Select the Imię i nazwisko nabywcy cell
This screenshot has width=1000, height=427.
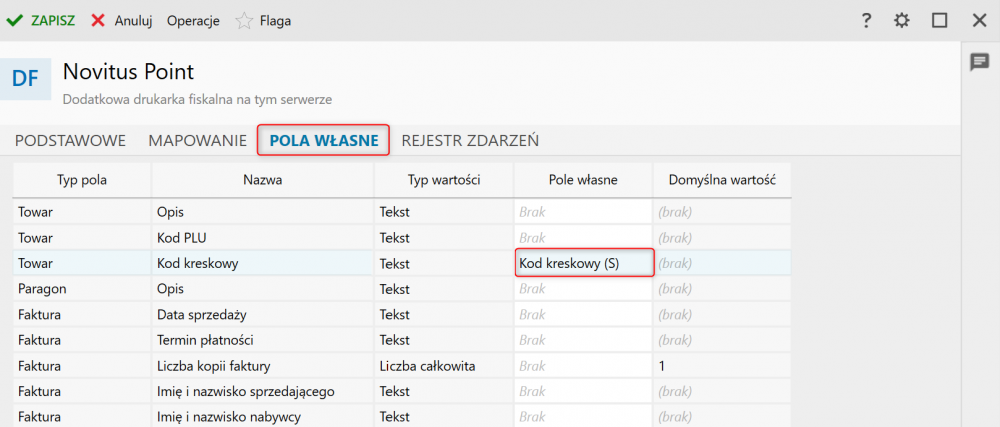point(263,417)
